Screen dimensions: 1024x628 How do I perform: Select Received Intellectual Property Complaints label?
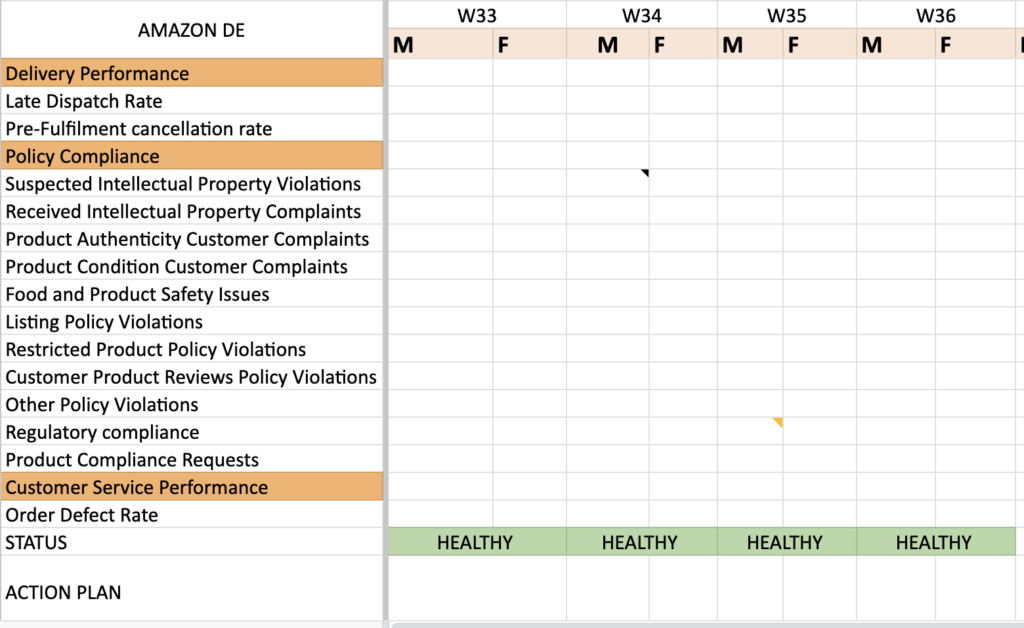(192, 211)
